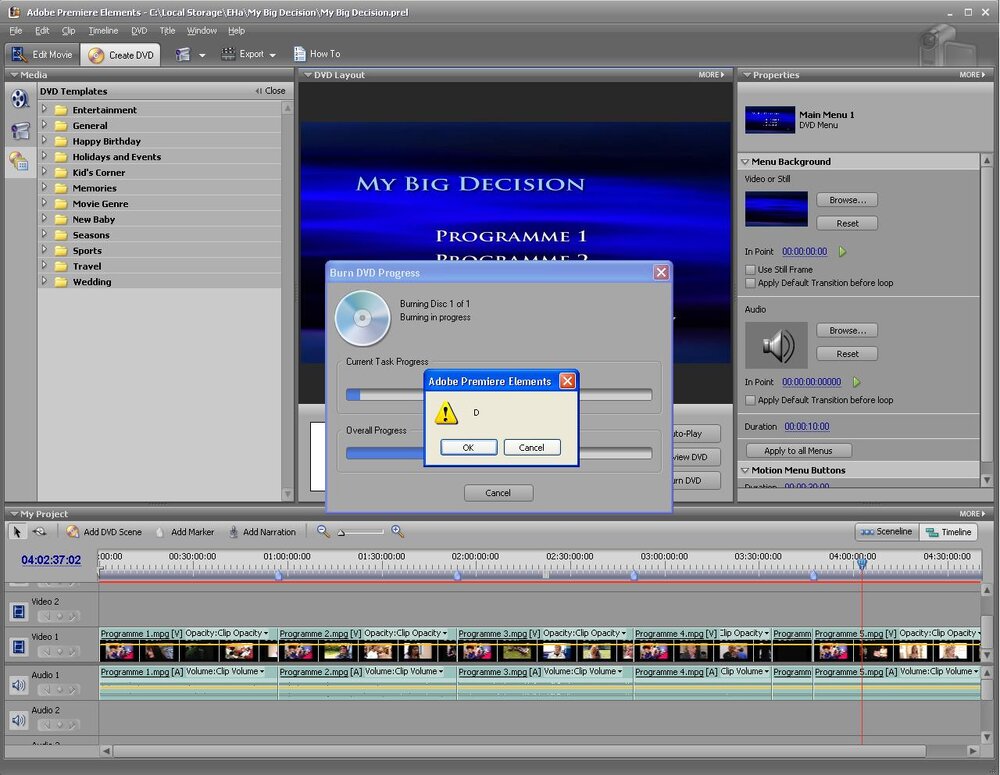Open the File menu
The image size is (1000, 775).
coord(15,31)
